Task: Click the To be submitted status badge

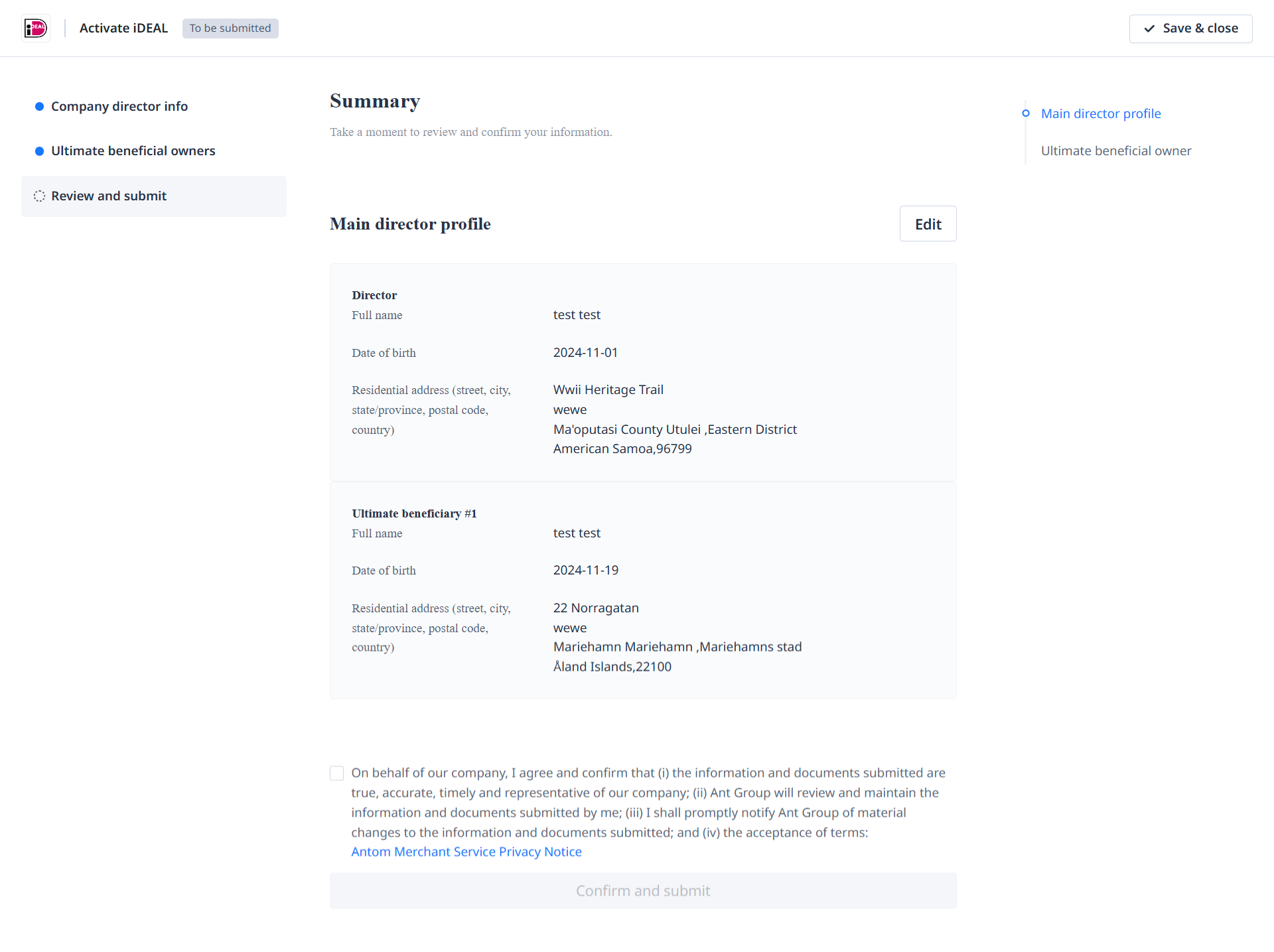Action: [x=230, y=29]
